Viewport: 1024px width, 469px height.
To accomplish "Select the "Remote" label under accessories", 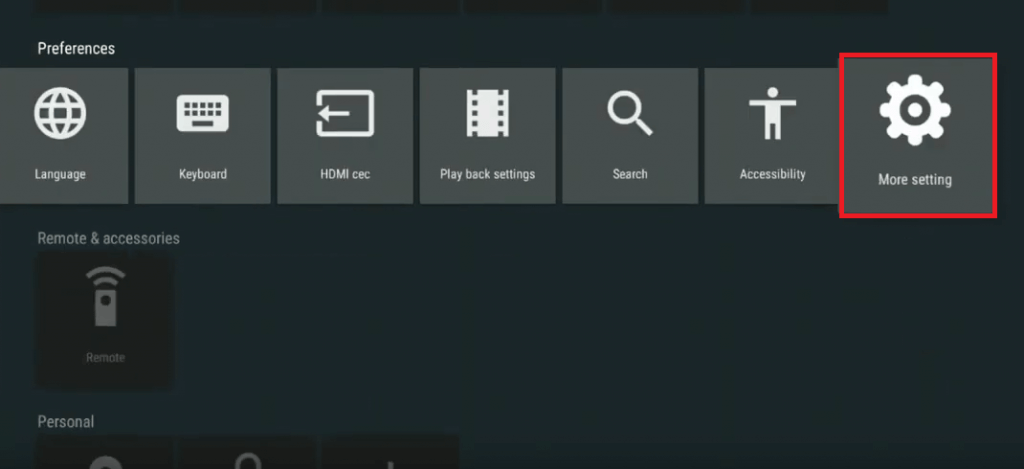I will (x=105, y=357).
